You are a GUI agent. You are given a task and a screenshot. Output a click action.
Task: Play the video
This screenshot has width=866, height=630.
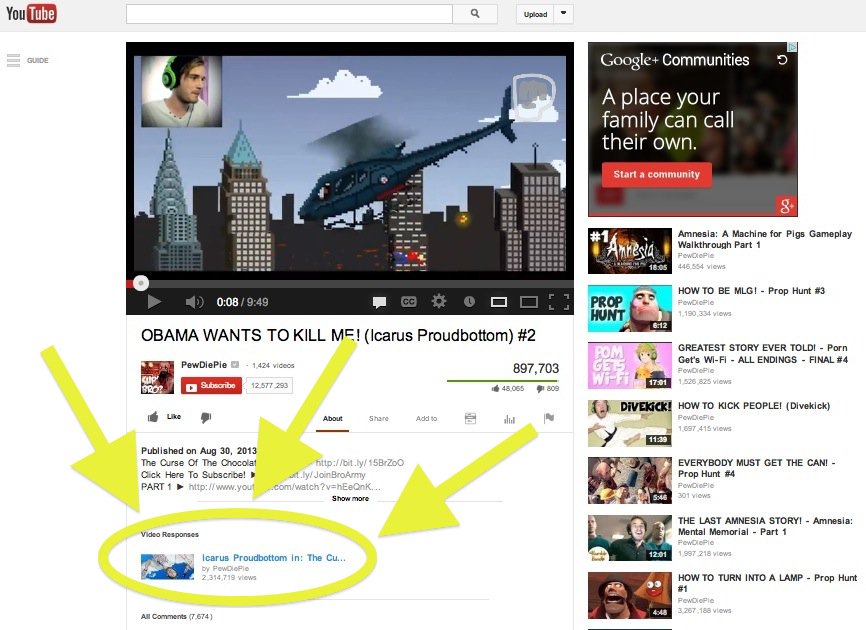click(154, 302)
